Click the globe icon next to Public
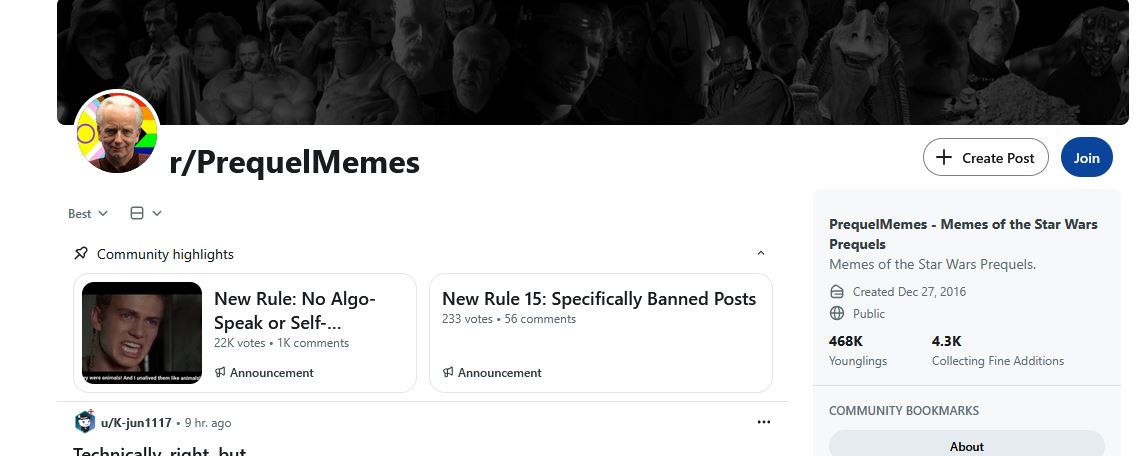The width and height of the screenshot is (1142, 456). click(837, 313)
